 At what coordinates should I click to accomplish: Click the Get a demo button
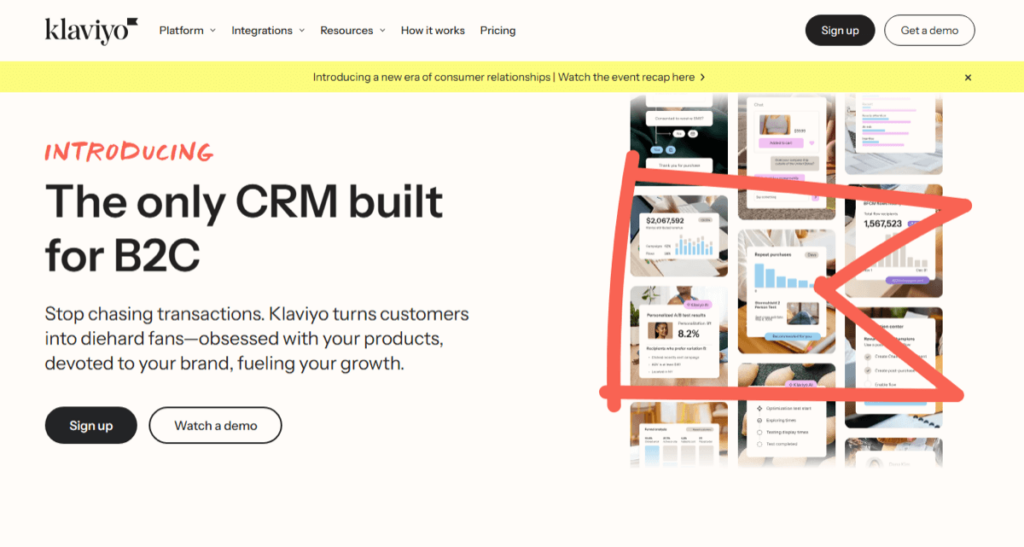click(929, 30)
